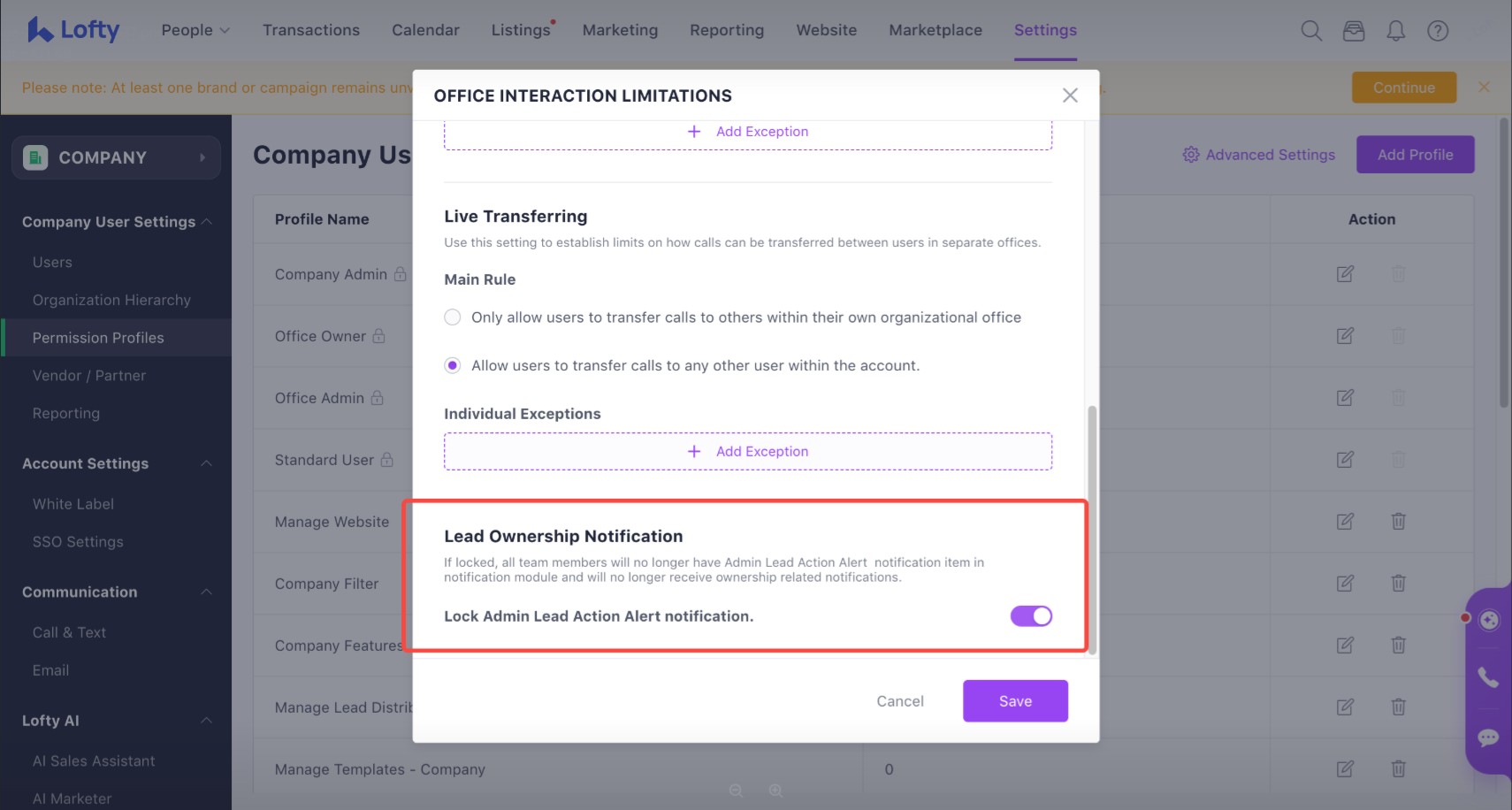Click the notification bell icon
The width and height of the screenshot is (1512, 810).
pos(1395,31)
